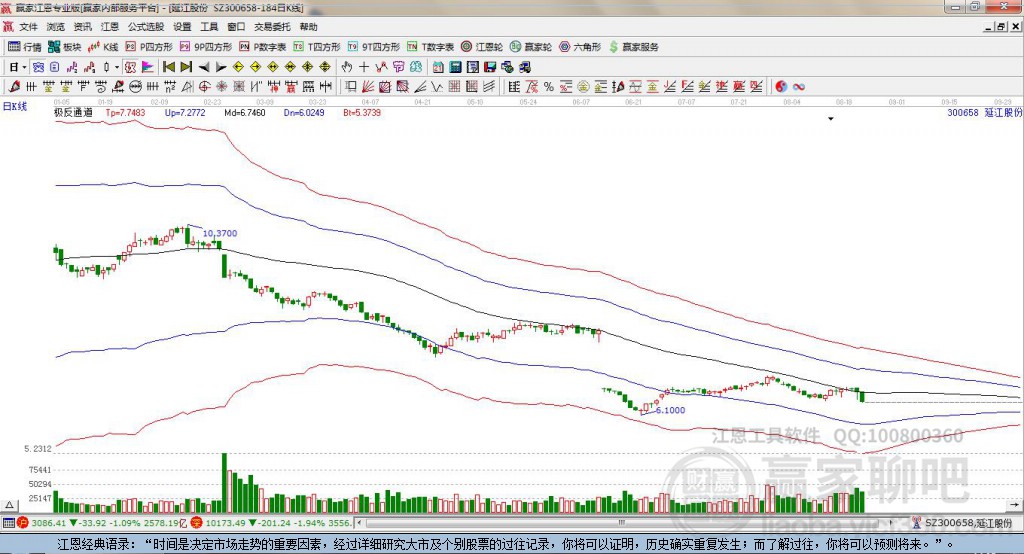The height and width of the screenshot is (554, 1024).
Task: Open the 江恩轮 tool
Action: [x=482, y=47]
